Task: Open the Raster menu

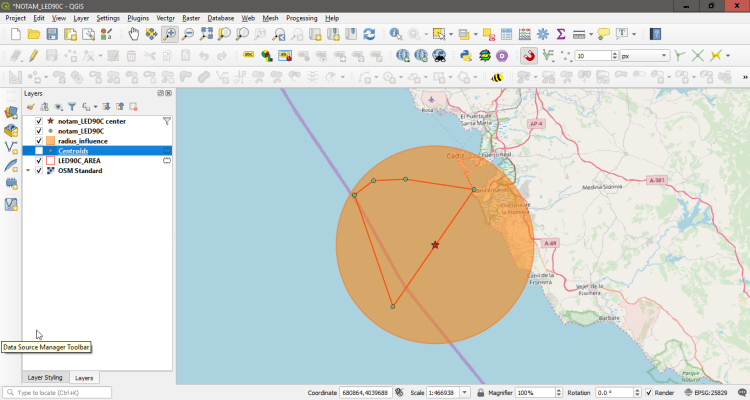Action: click(191, 18)
